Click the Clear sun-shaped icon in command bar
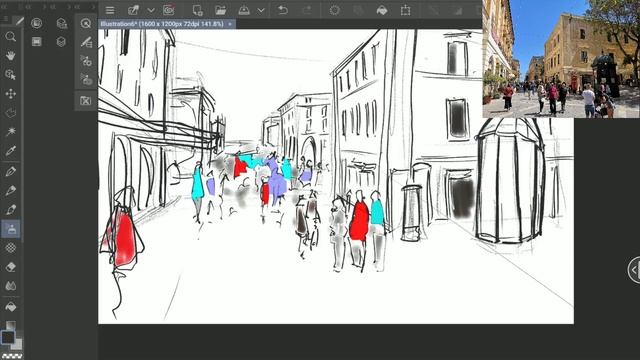 pos(334,10)
